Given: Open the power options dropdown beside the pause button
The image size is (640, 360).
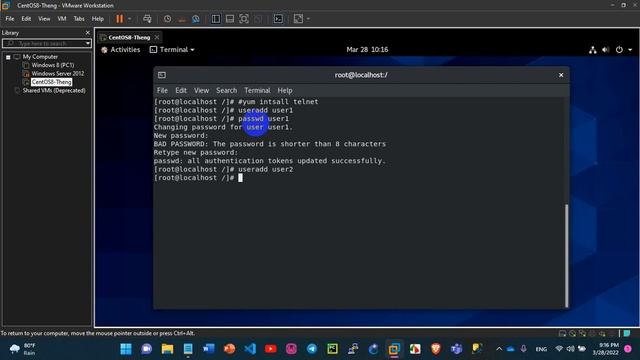Looking at the screenshot, I should 129,19.
